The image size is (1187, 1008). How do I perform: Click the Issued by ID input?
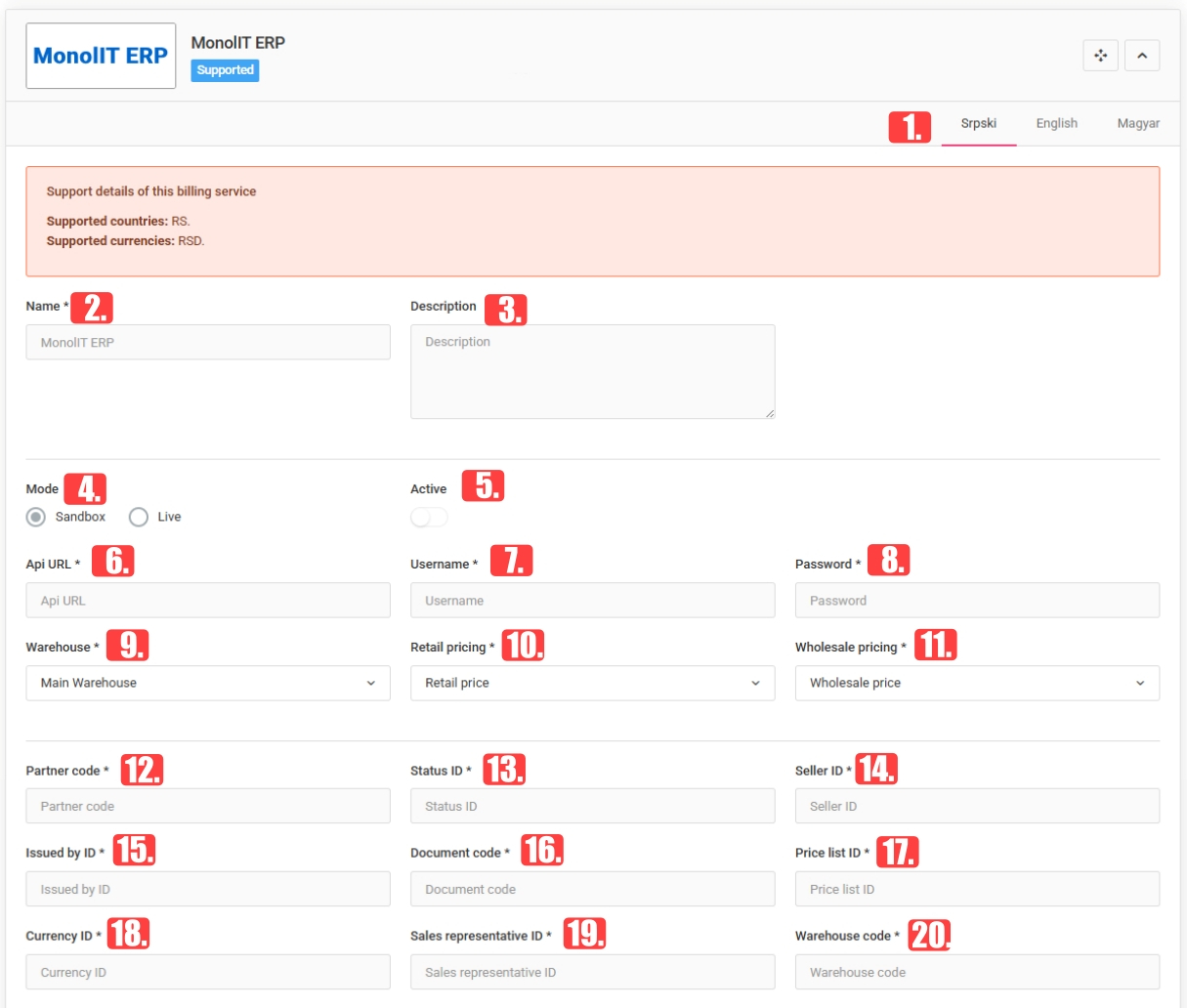[x=208, y=889]
